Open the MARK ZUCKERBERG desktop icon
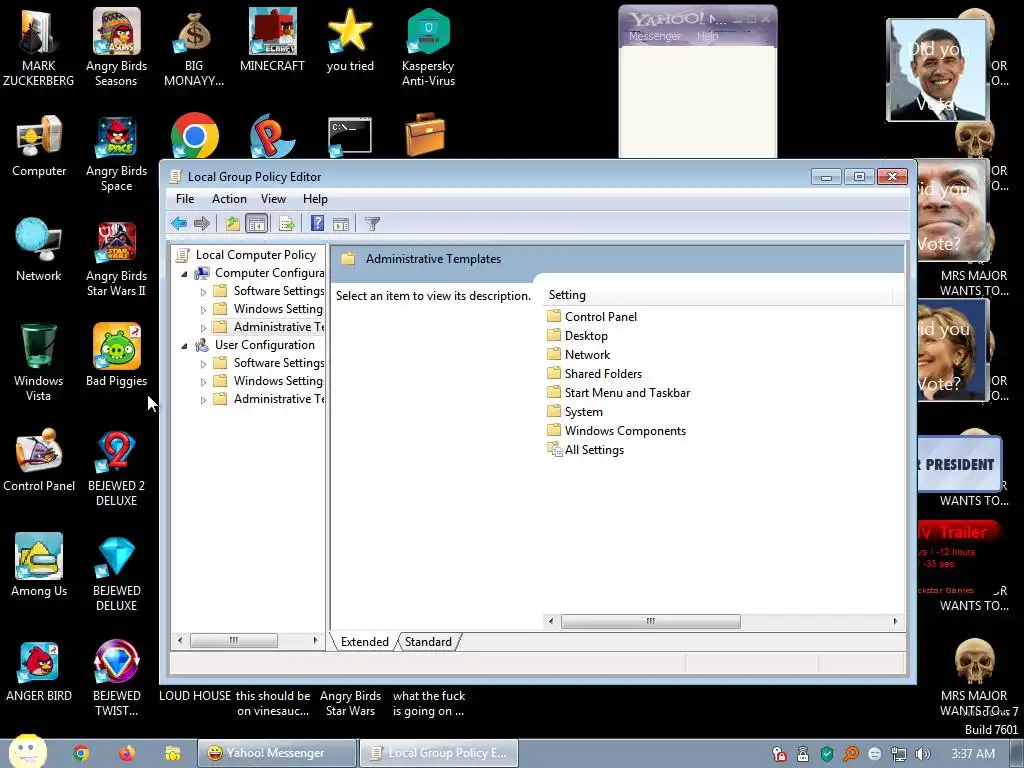This screenshot has height=768, width=1024. tap(39, 47)
